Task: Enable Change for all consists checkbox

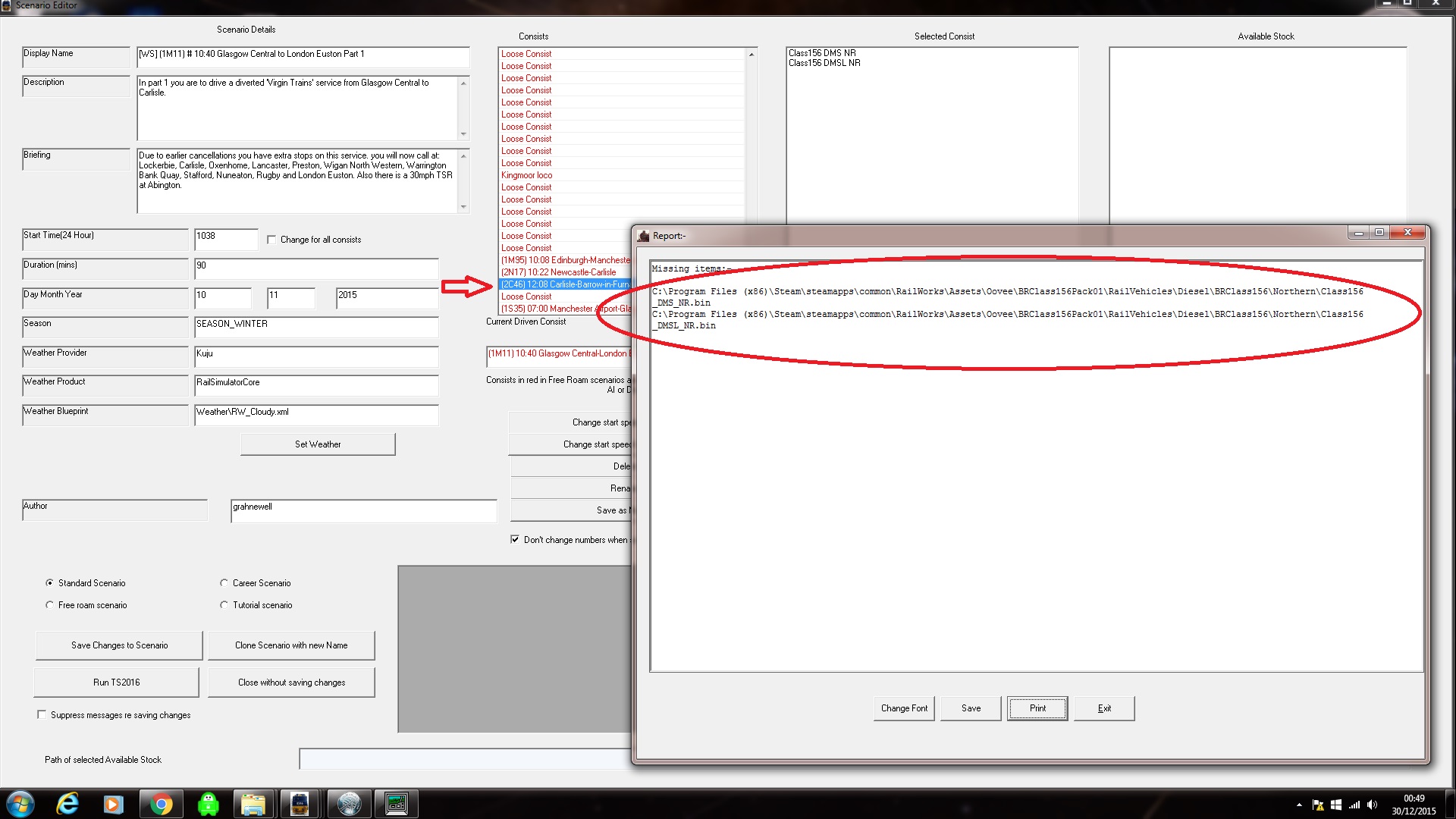Action: (271, 240)
